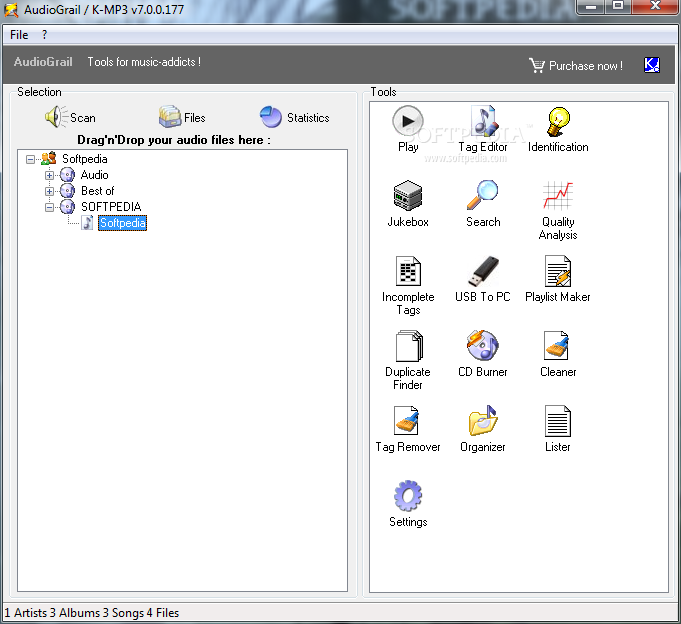Click the Purchase now! link

coord(576,66)
